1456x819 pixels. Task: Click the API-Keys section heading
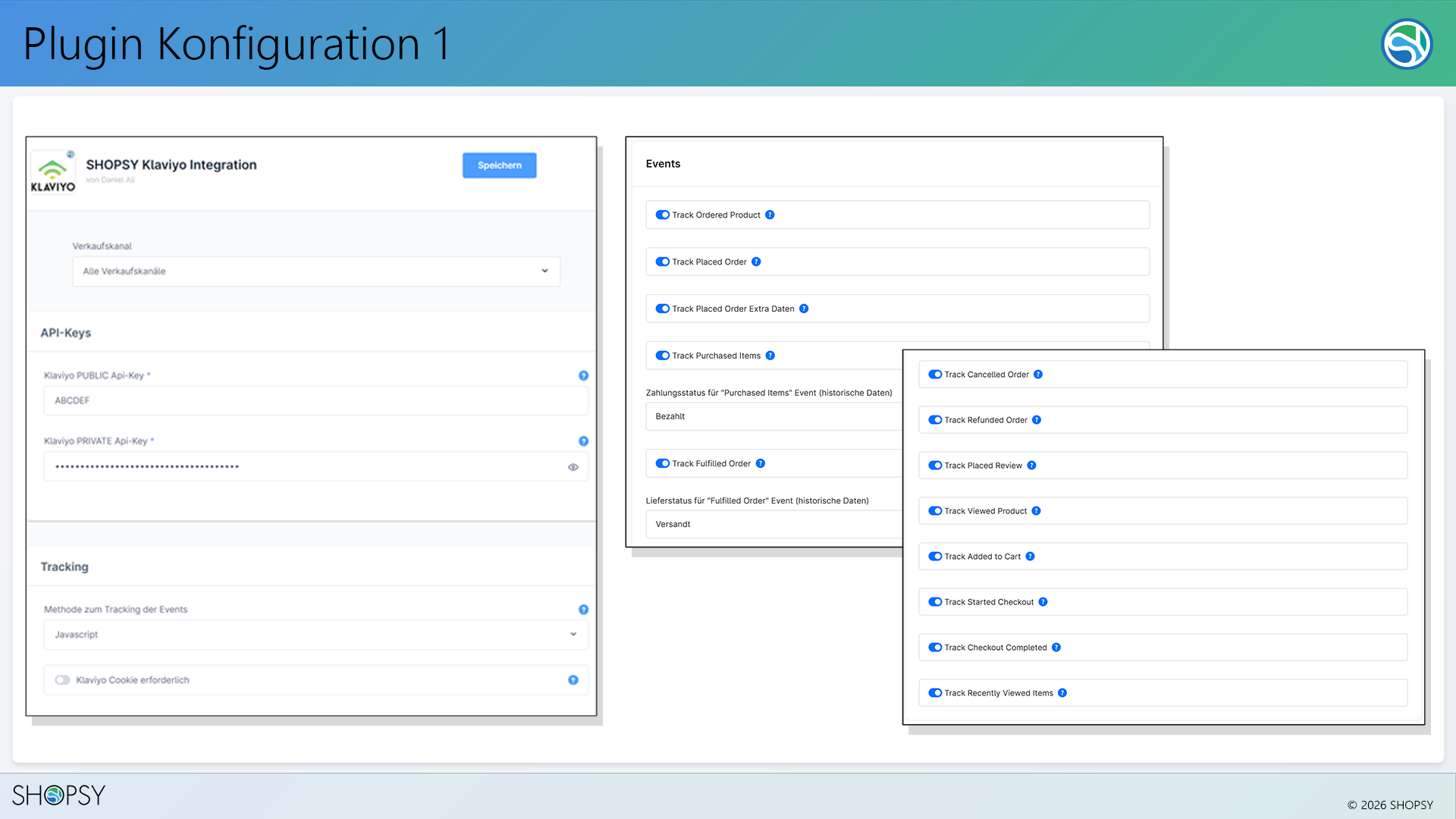click(66, 333)
